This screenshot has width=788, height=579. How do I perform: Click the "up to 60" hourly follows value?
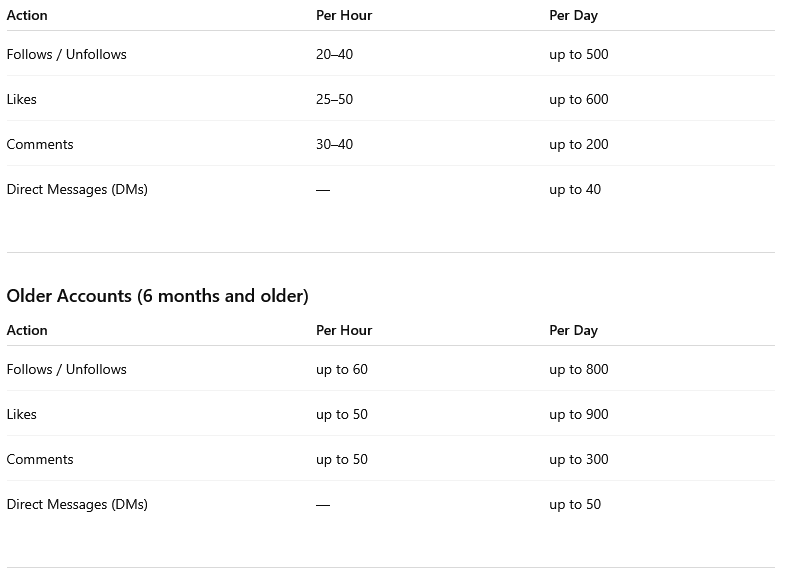point(342,370)
